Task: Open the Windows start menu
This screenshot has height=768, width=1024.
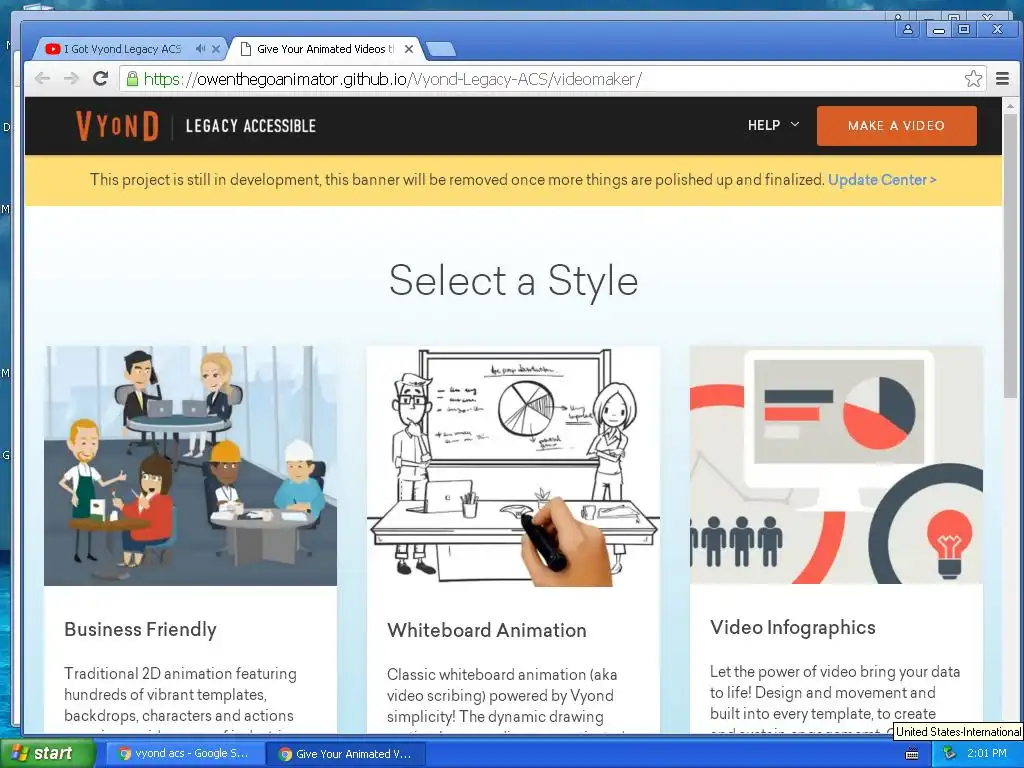Action: 46,753
